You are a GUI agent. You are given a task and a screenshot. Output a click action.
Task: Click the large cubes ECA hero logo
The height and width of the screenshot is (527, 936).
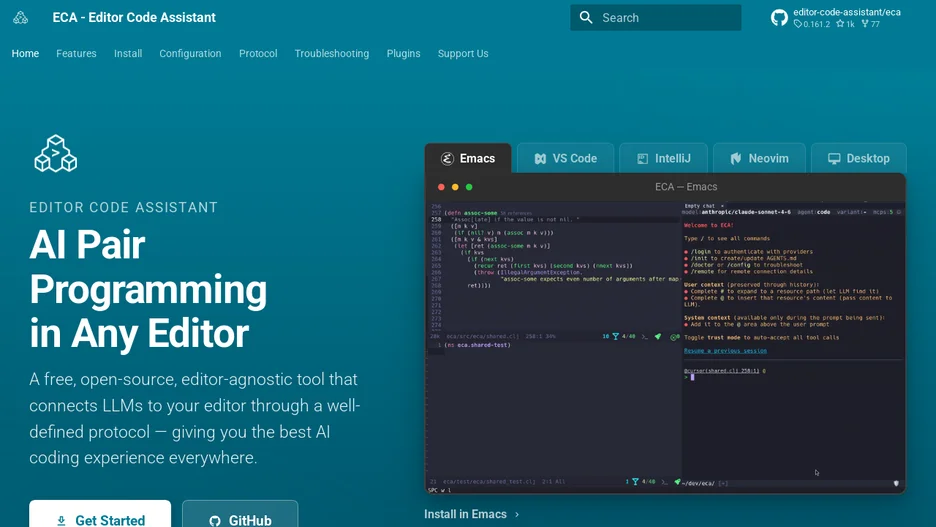56,153
